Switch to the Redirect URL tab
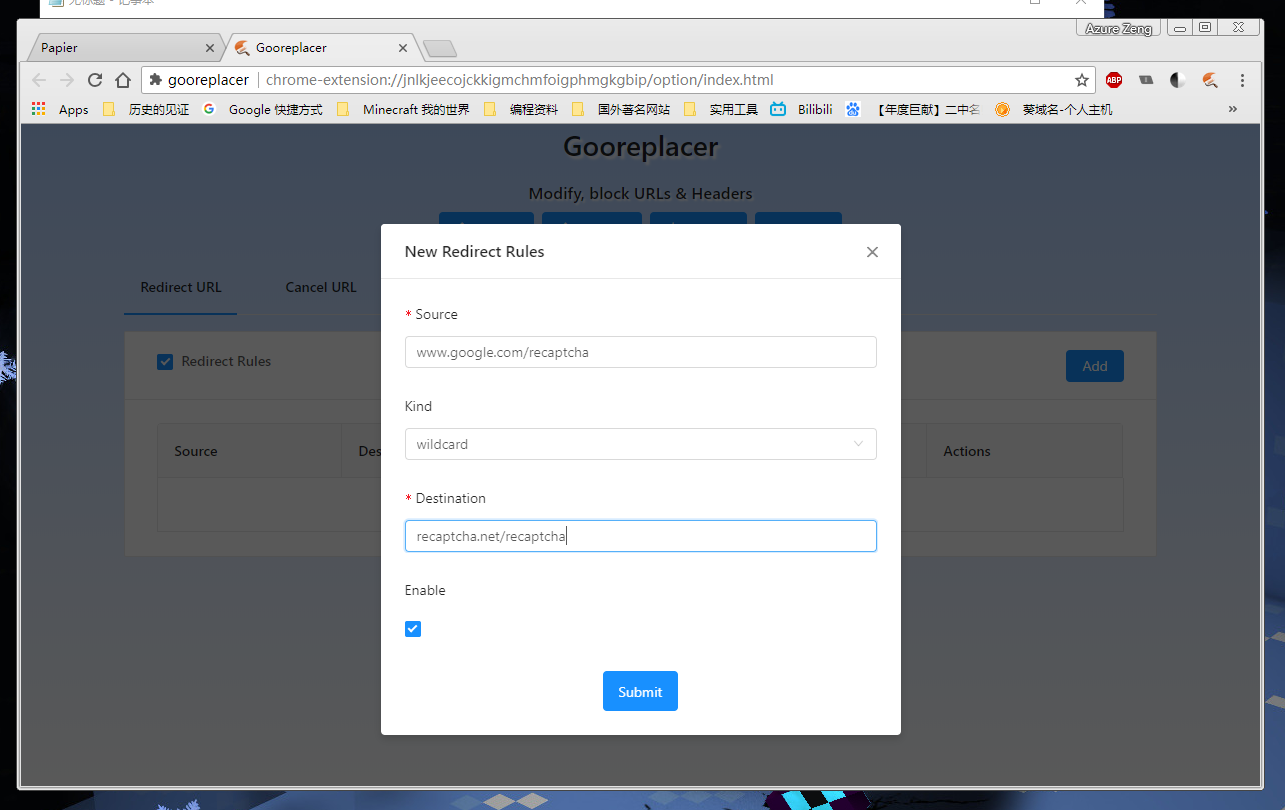This screenshot has width=1285, height=810. click(181, 287)
